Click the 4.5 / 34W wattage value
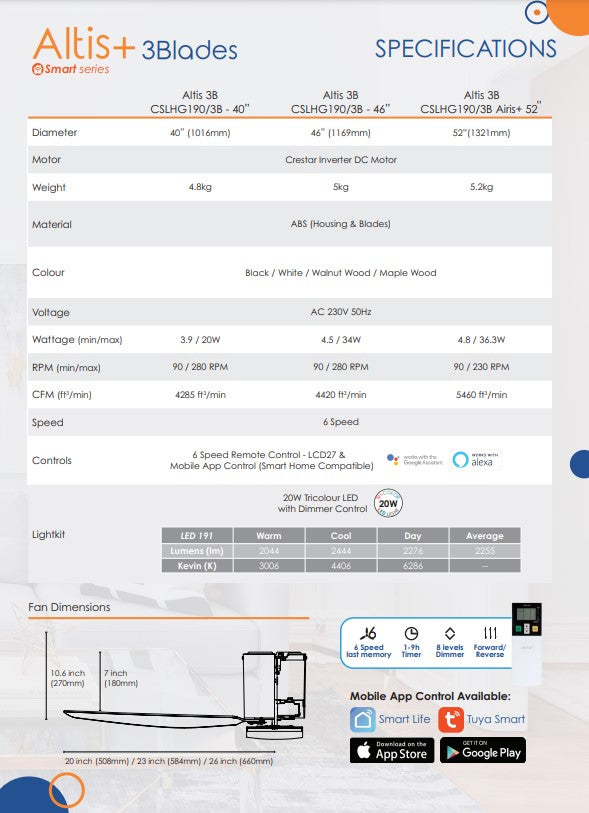The image size is (589, 813). (x=341, y=340)
